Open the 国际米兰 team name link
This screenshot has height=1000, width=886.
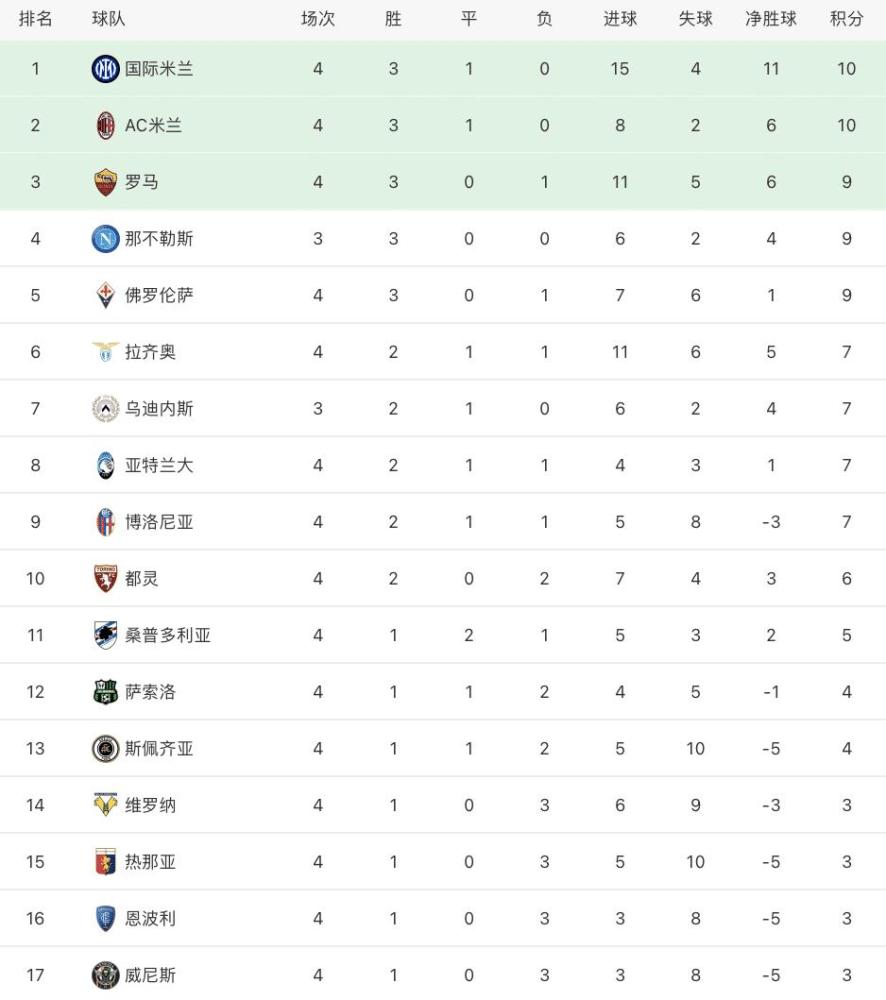tap(159, 69)
